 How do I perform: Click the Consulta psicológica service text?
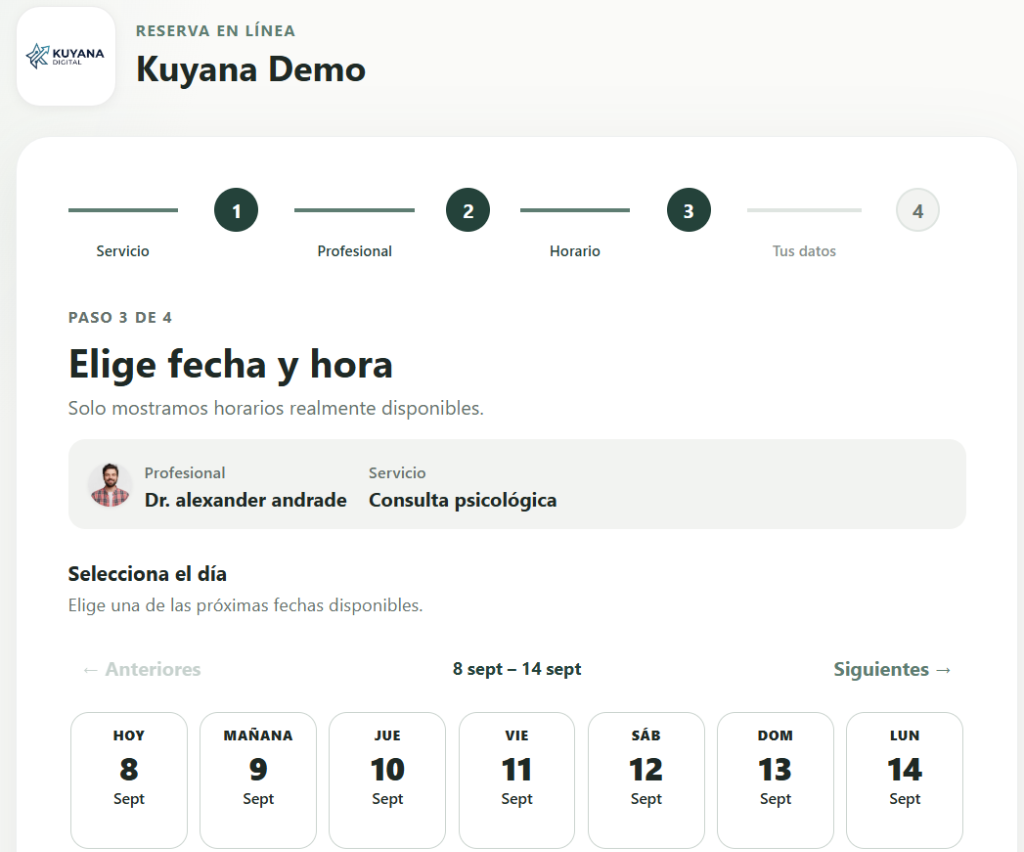pos(462,500)
